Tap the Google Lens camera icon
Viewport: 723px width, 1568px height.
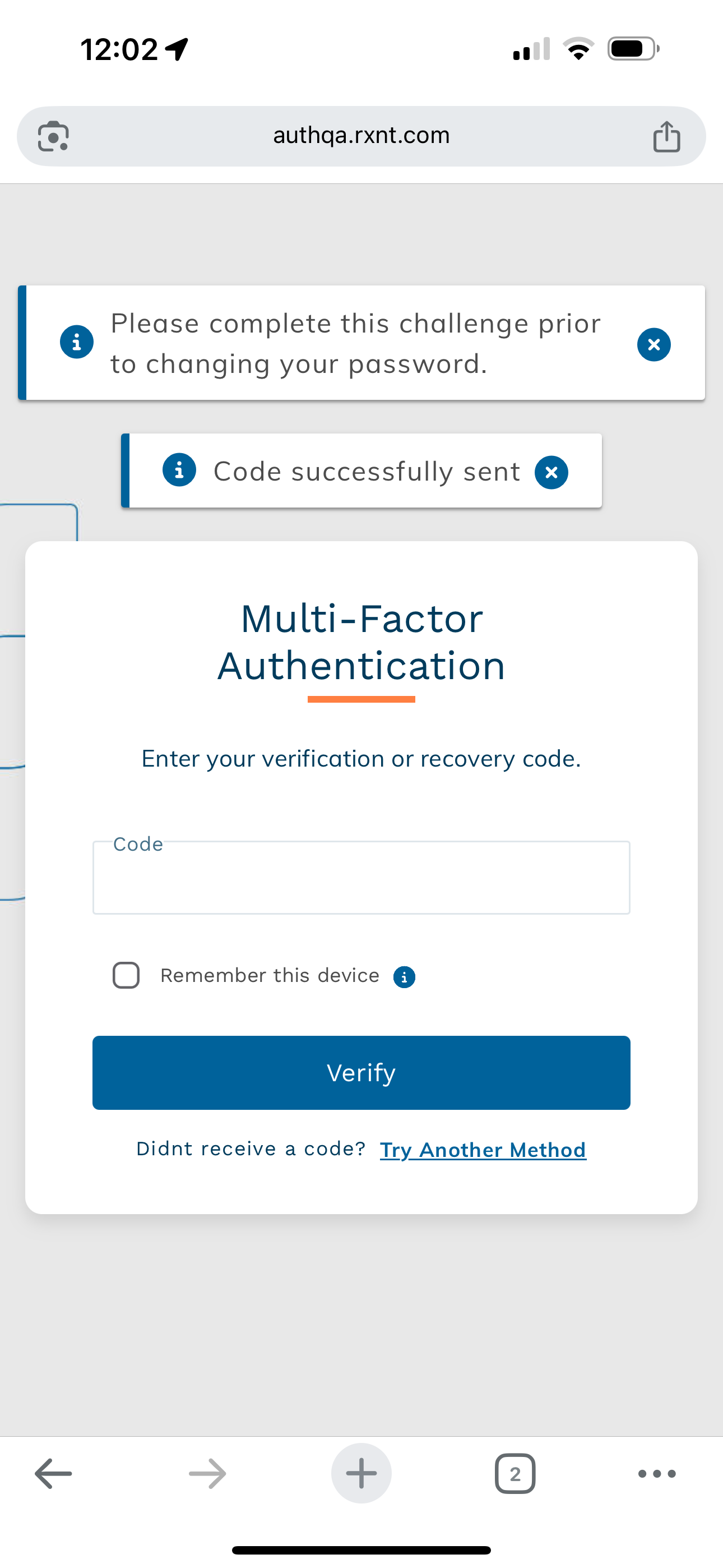pos(54,136)
